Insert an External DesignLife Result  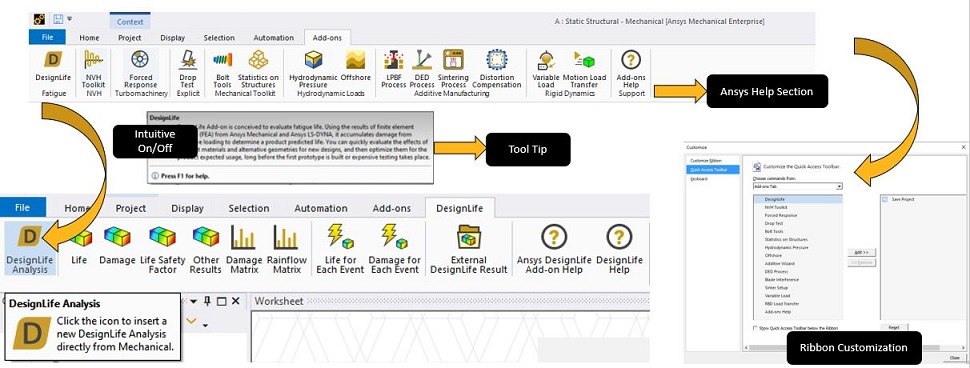click(x=468, y=249)
